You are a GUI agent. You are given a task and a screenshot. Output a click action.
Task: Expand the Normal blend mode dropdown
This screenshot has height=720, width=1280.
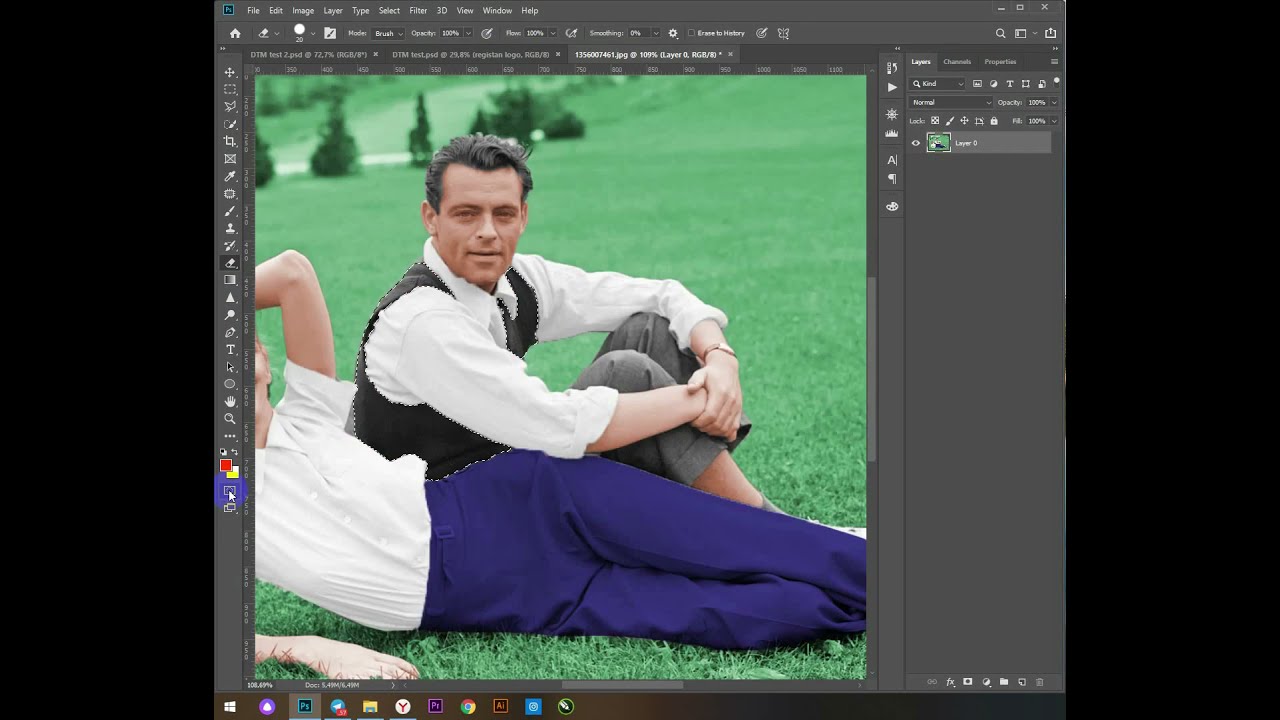pyautogui.click(x=951, y=102)
